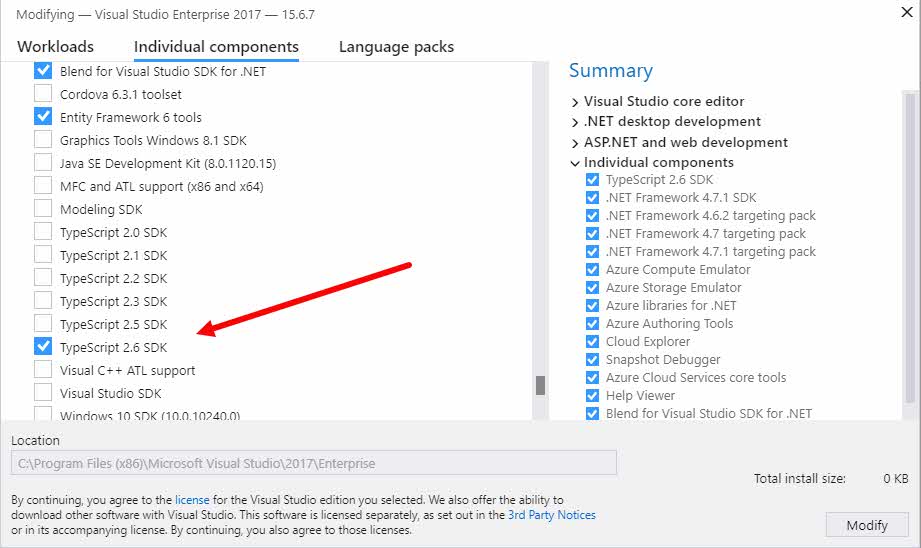Screen dimensions: 921x548
Task: Tick the Modeling SDK checkbox
Action: click(43, 209)
